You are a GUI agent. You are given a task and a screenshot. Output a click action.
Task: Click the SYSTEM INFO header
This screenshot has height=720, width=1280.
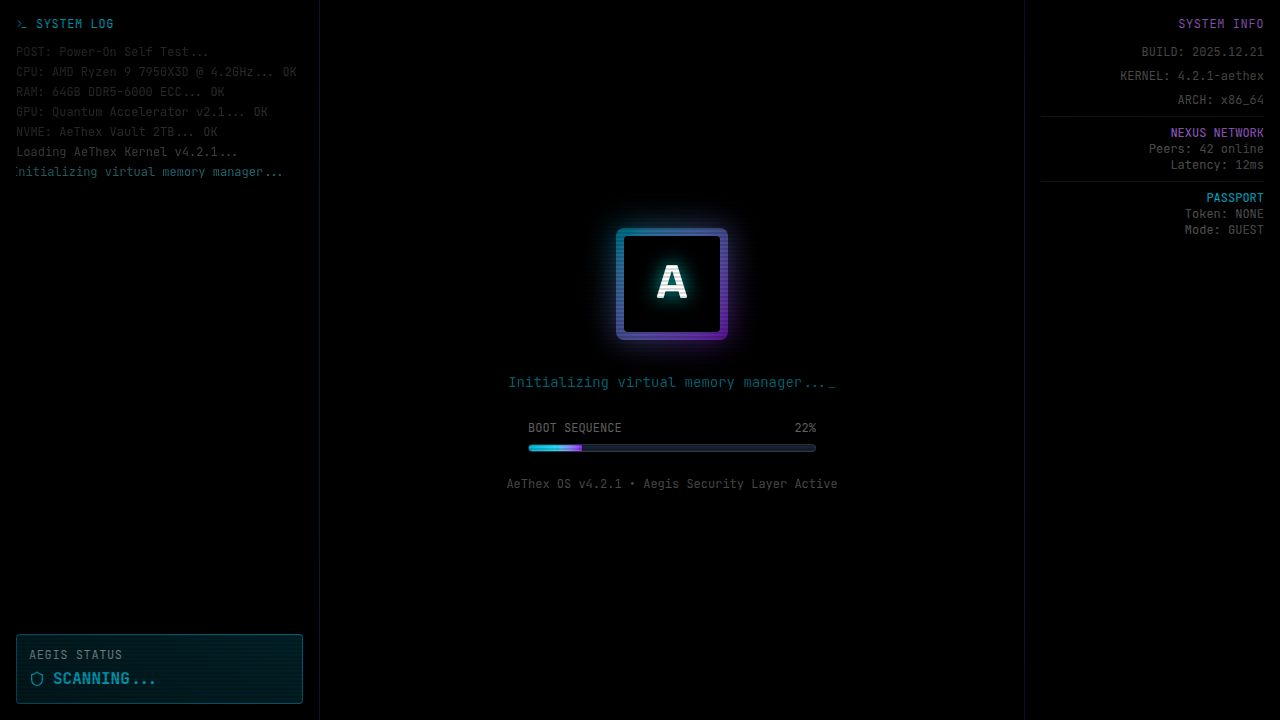(x=1220, y=24)
